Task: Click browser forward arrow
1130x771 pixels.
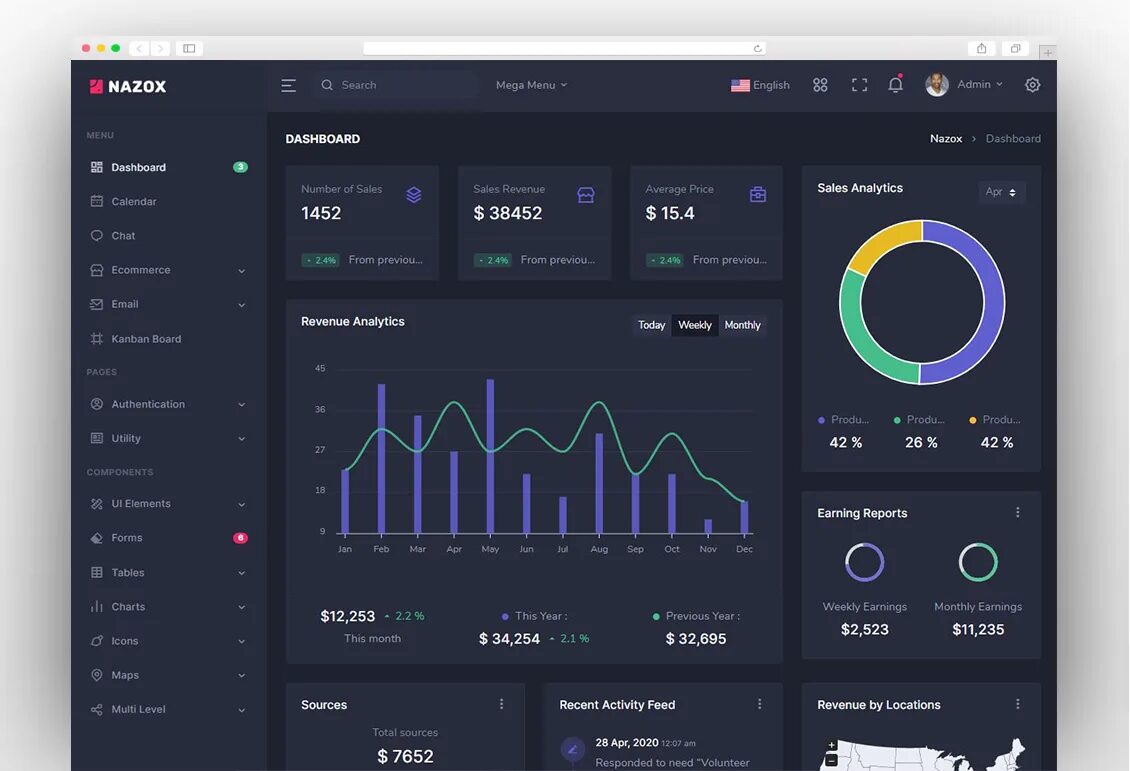Action: [x=161, y=48]
